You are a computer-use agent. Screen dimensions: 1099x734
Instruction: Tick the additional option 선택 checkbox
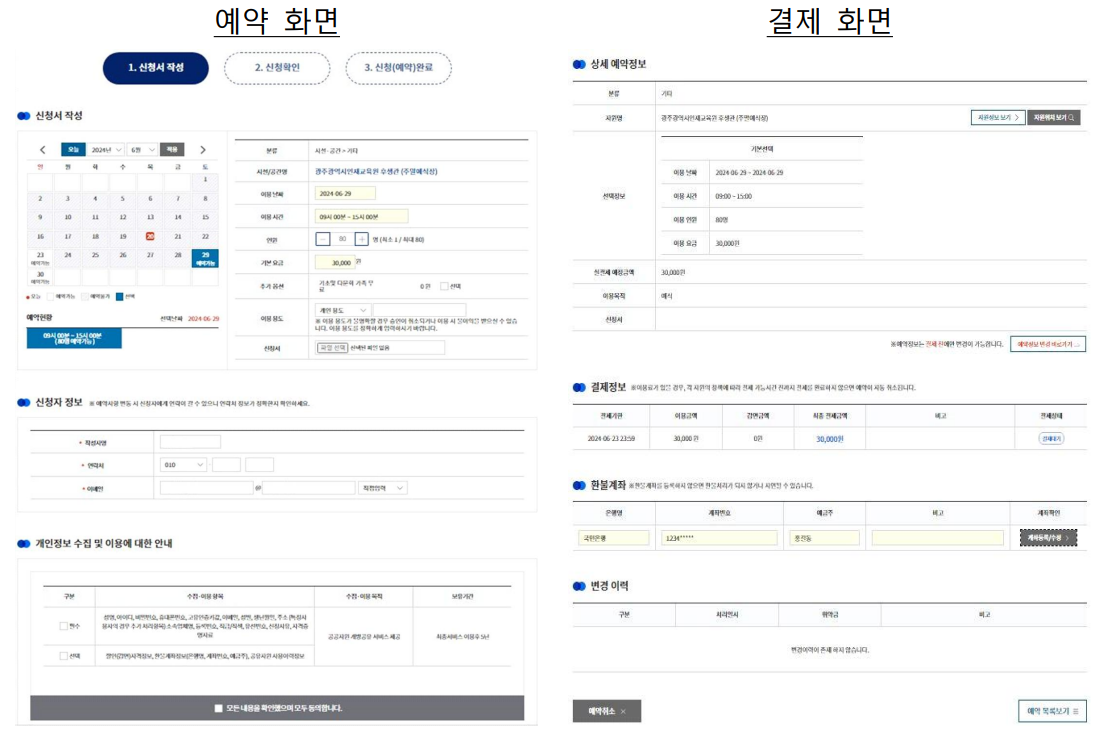pyautogui.click(x=444, y=286)
